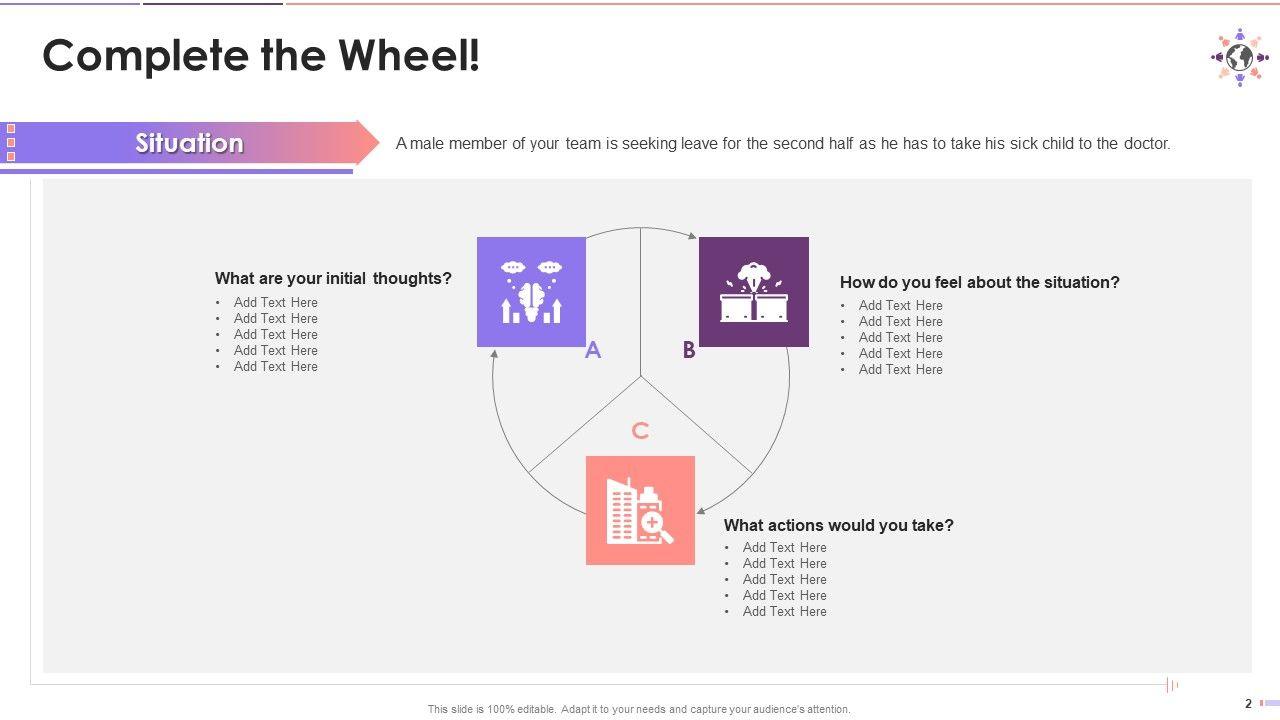Select the letter B wheel label

[x=689, y=350]
